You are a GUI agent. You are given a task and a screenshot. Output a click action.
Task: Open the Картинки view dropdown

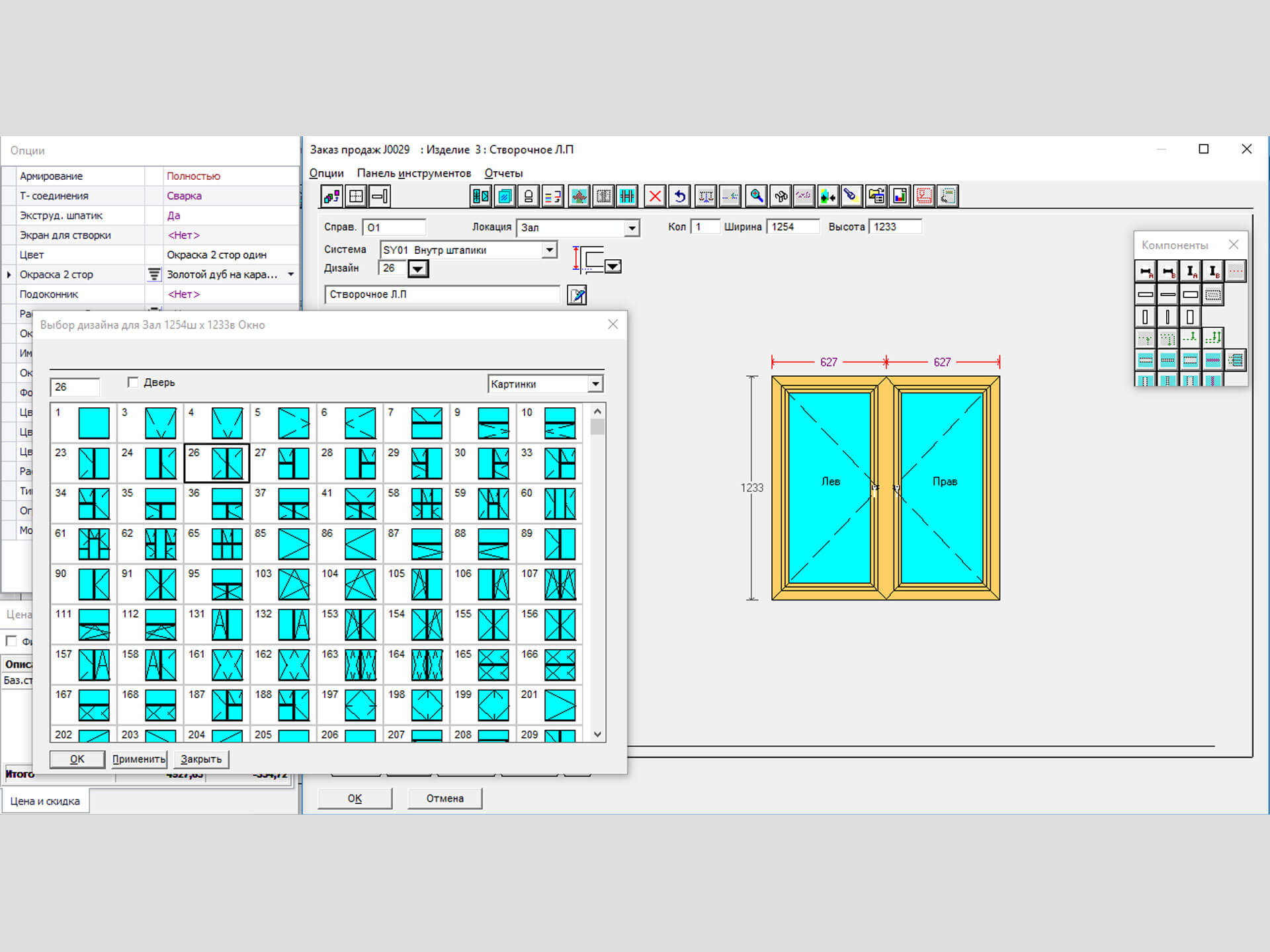pyautogui.click(x=595, y=384)
